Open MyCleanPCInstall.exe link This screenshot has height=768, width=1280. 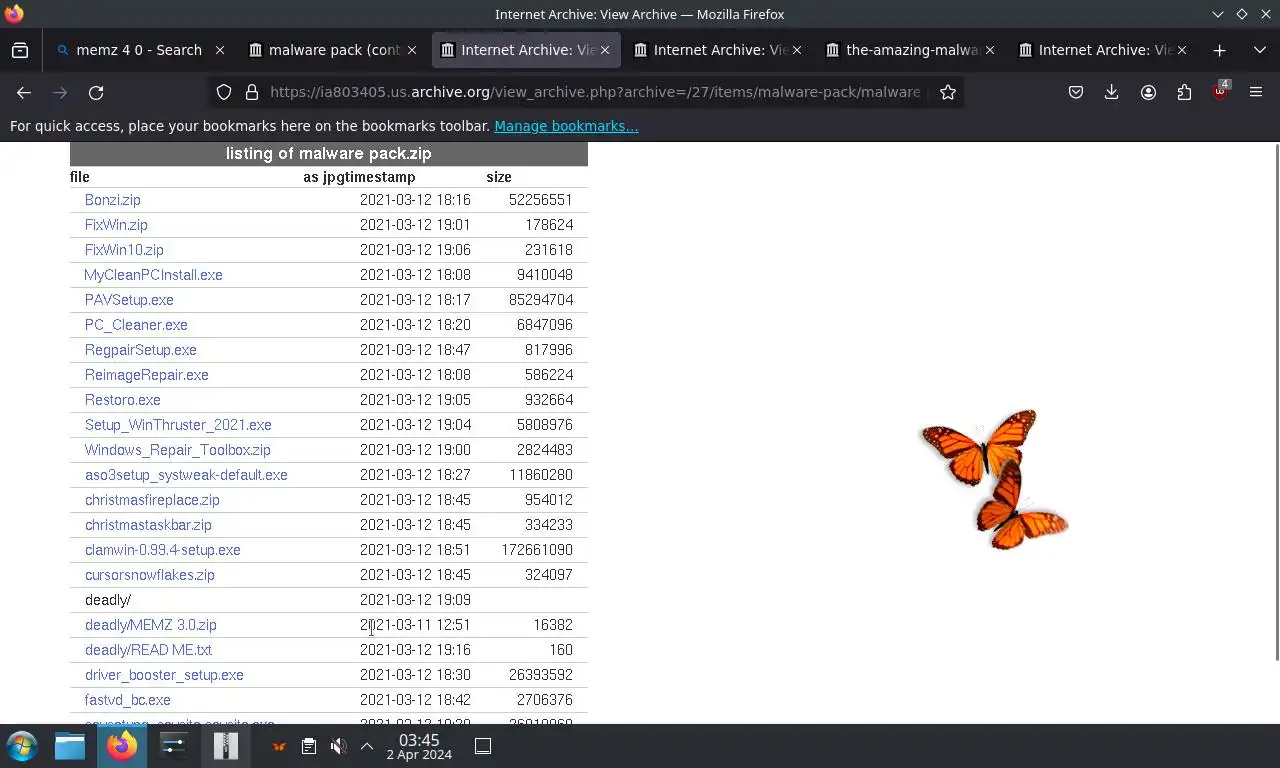[x=153, y=275]
